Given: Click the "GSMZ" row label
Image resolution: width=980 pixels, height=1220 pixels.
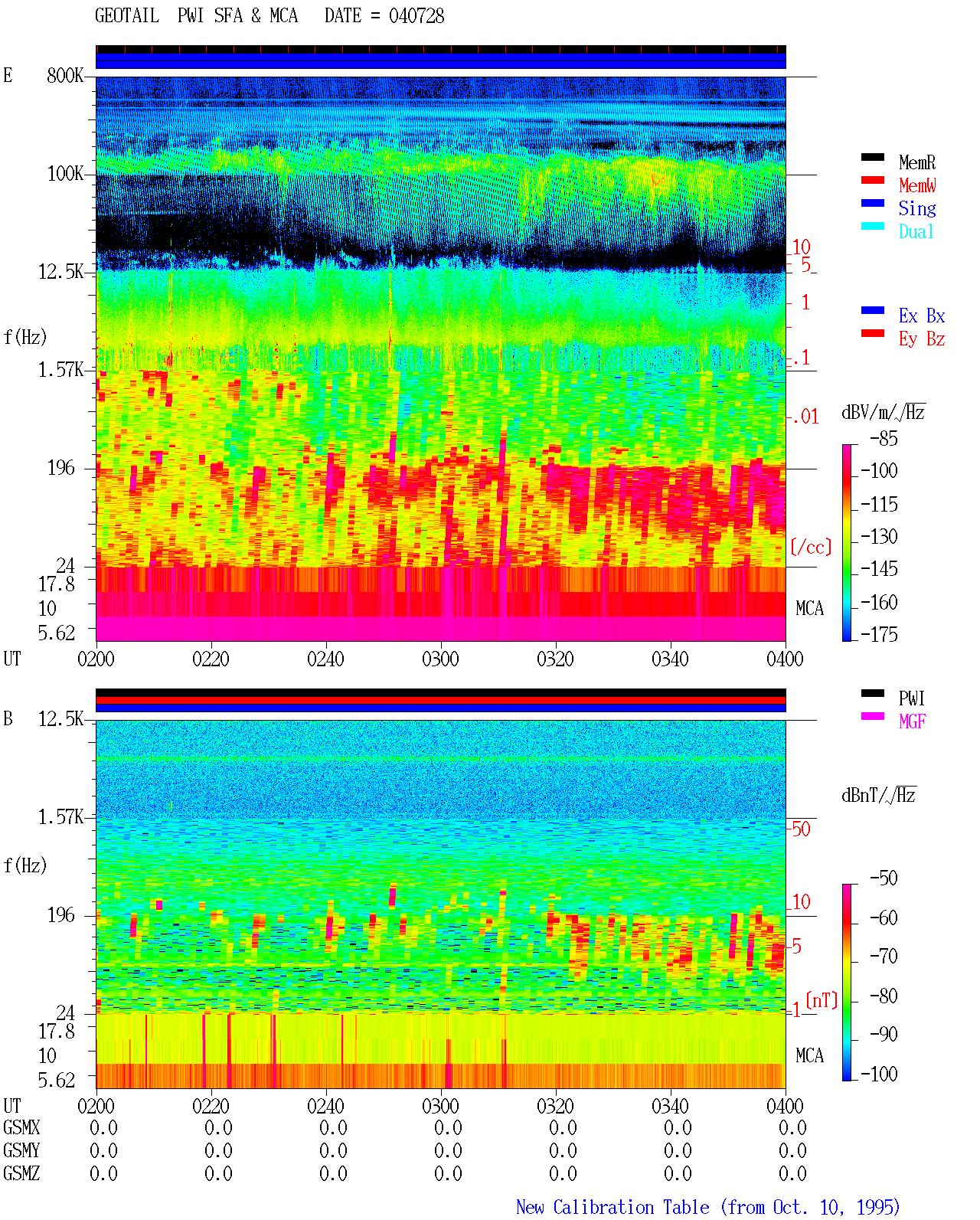Looking at the screenshot, I should point(21,1173).
